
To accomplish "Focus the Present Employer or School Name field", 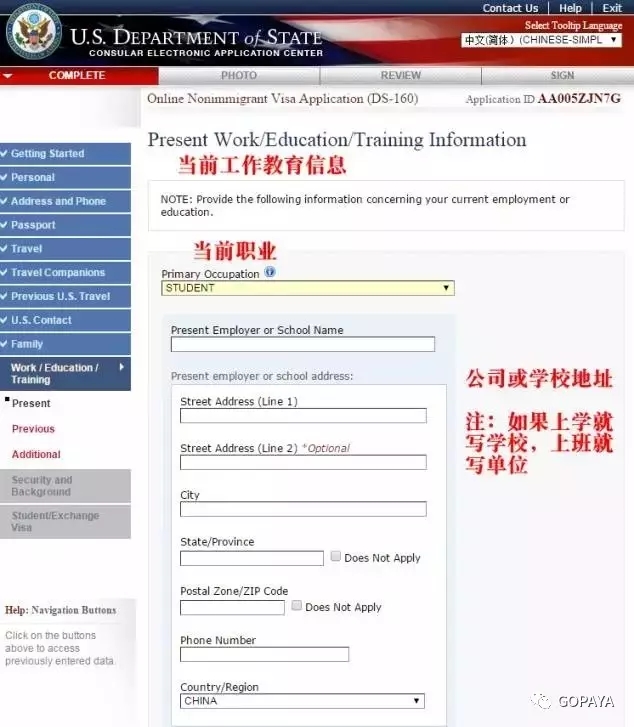I will tap(303, 344).
